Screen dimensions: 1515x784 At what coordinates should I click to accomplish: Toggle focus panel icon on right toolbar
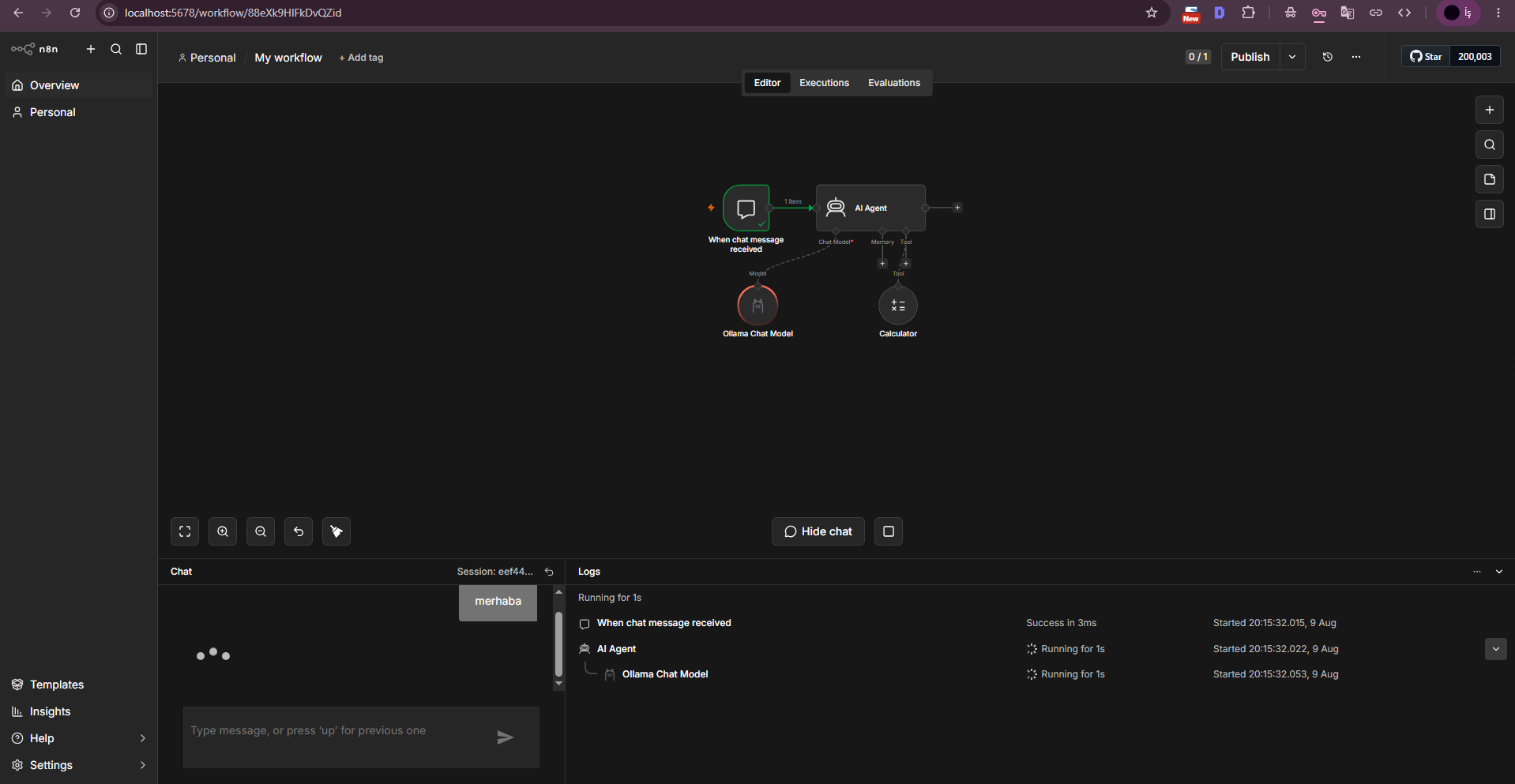tap(1490, 214)
